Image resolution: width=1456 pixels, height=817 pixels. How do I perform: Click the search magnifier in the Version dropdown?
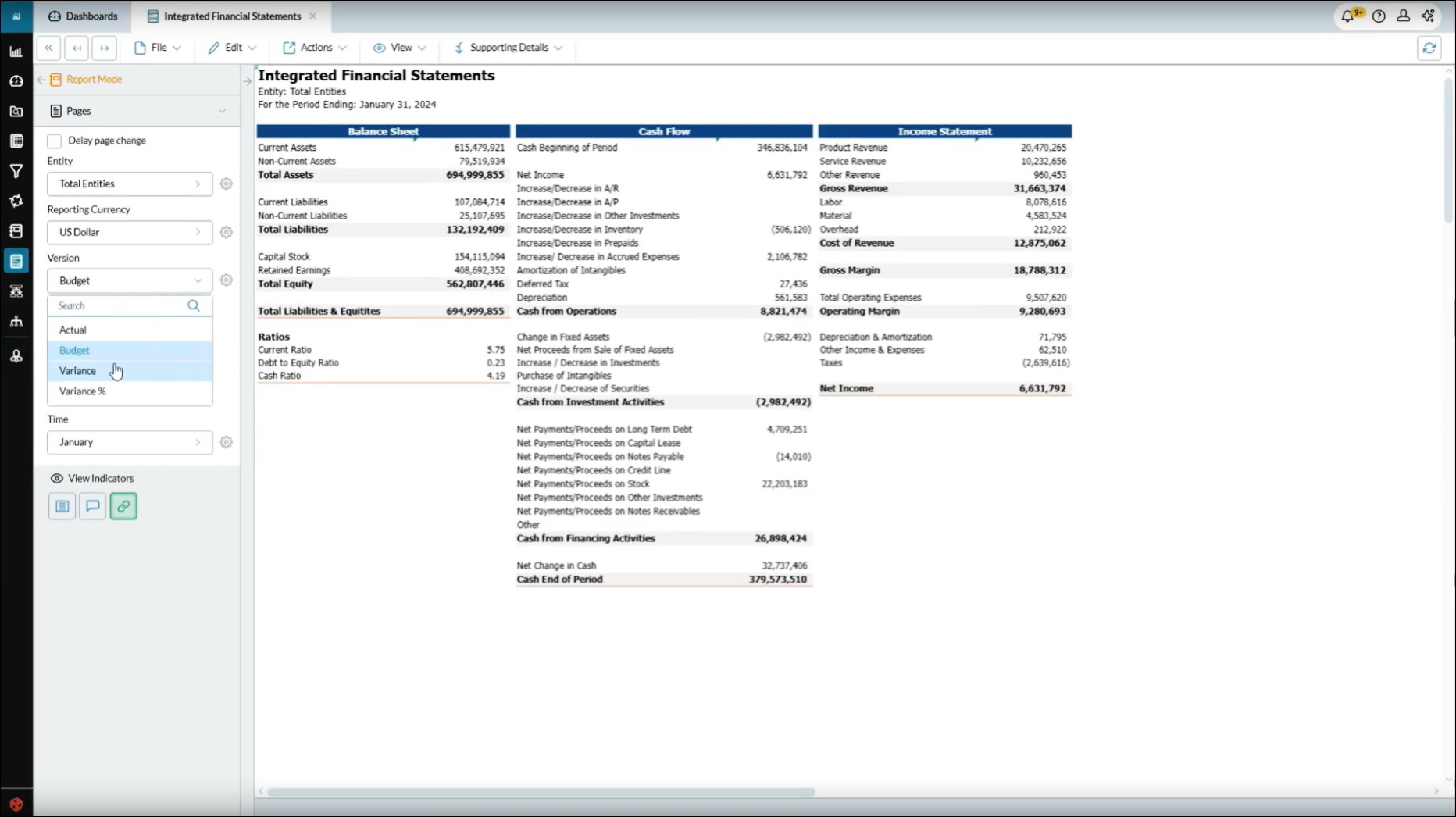(194, 306)
